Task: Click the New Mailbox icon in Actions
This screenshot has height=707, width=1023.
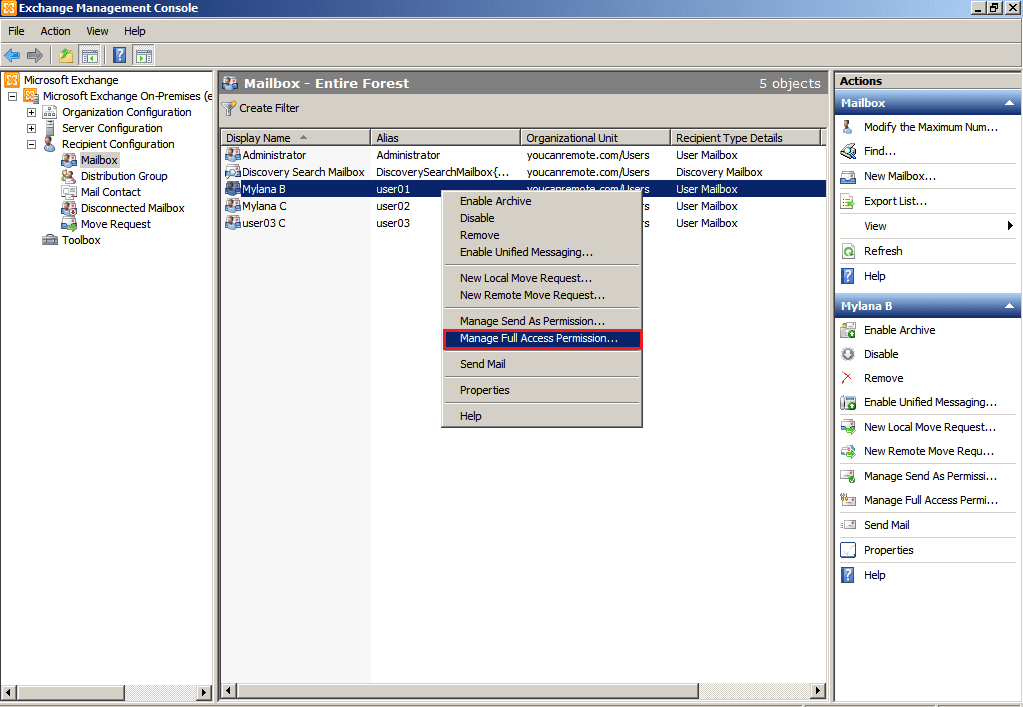Action: point(848,176)
